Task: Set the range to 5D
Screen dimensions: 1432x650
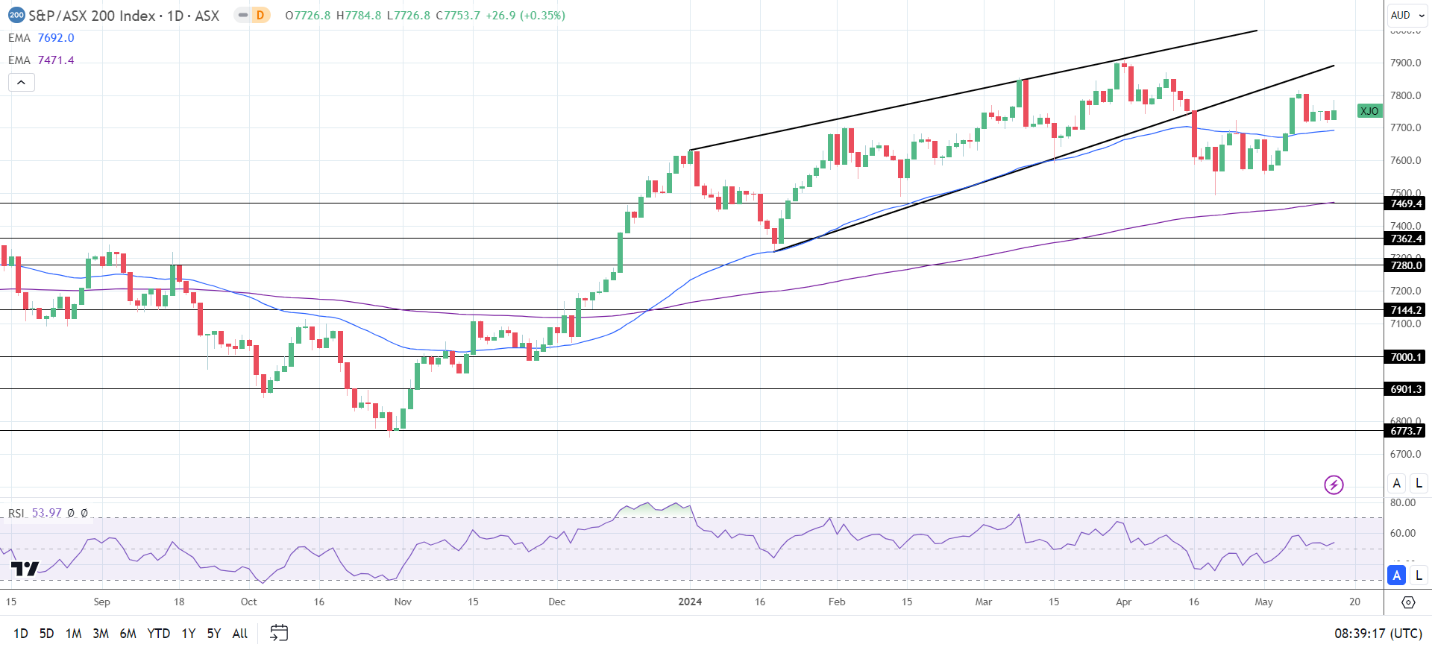Action: 46,633
